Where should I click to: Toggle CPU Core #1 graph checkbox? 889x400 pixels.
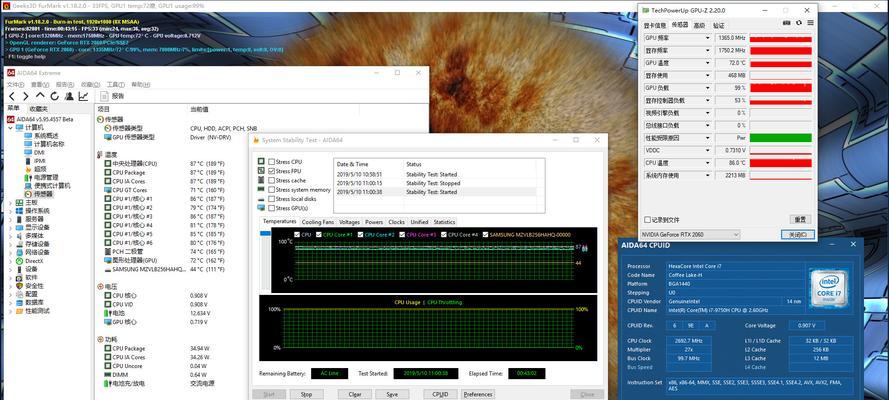319,235
